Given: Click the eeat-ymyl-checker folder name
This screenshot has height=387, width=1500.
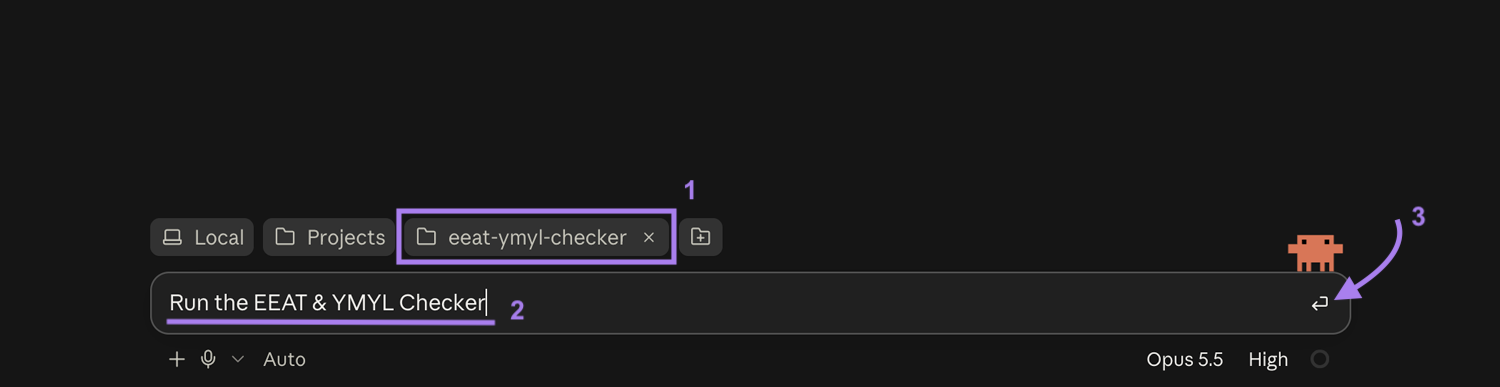Looking at the screenshot, I should point(537,237).
